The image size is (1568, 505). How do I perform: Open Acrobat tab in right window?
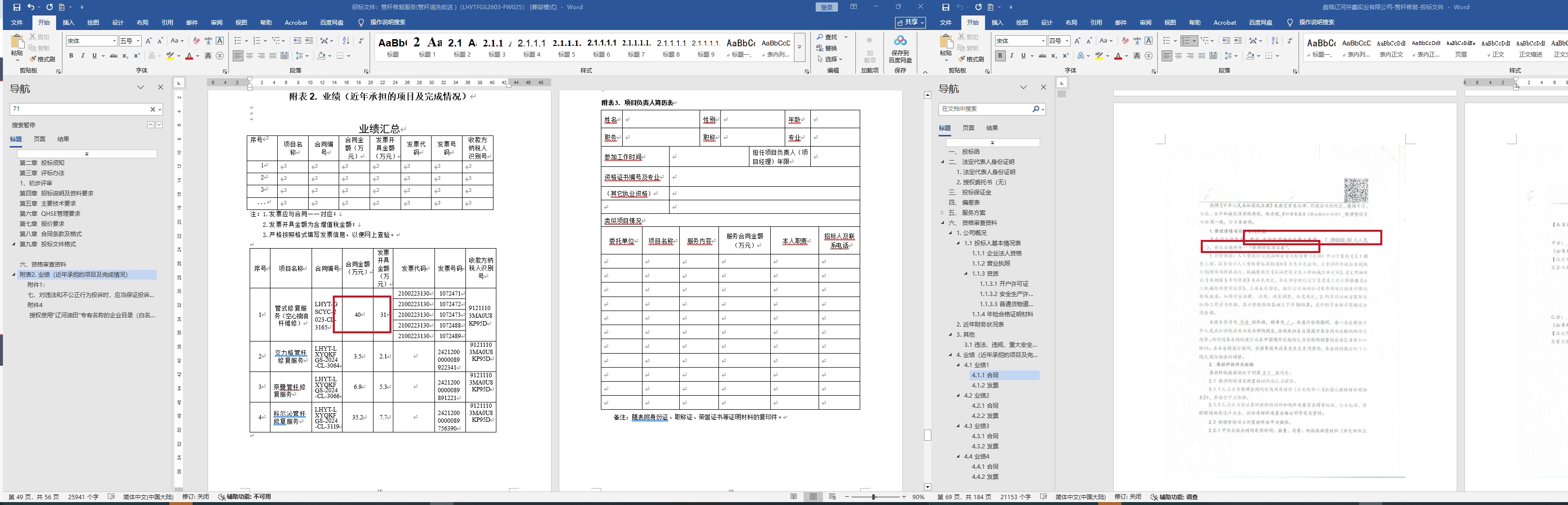point(1225,23)
